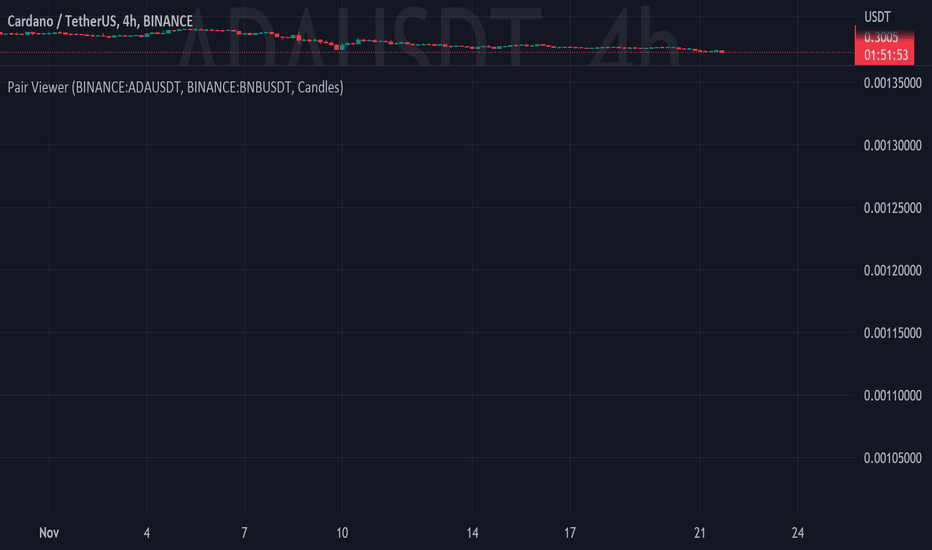This screenshot has height=550, width=932.
Task: Click the 01:51:53 countdown timer
Action: pos(886,55)
